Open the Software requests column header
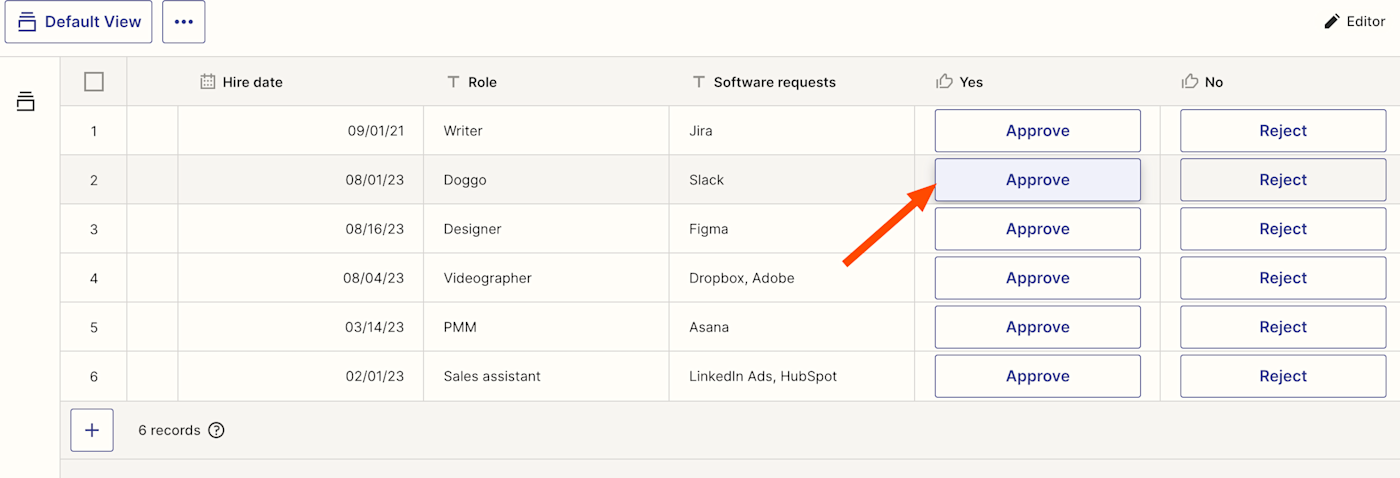This screenshot has height=478, width=1400. point(774,82)
